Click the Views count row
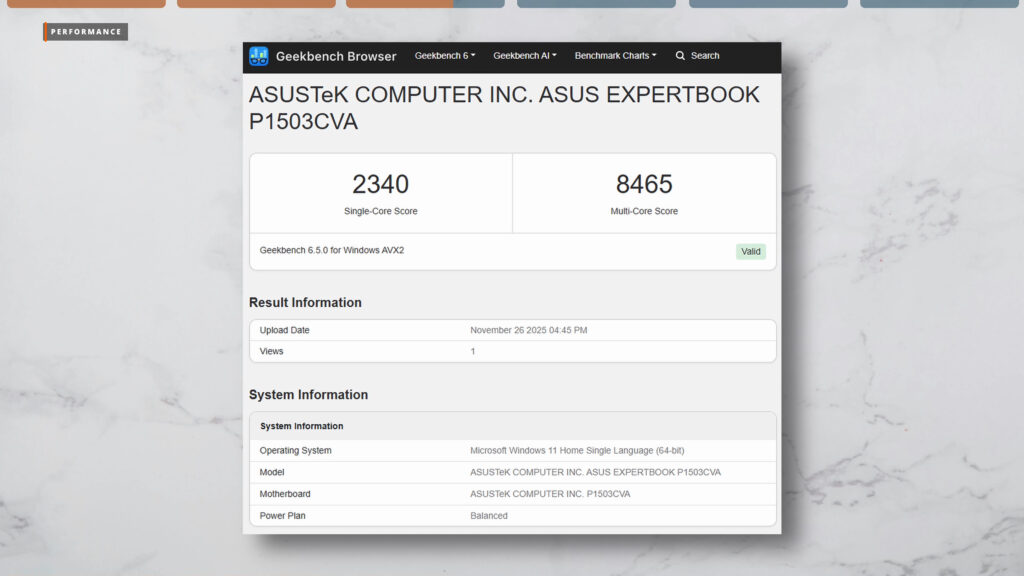1024x576 pixels. tap(512, 351)
